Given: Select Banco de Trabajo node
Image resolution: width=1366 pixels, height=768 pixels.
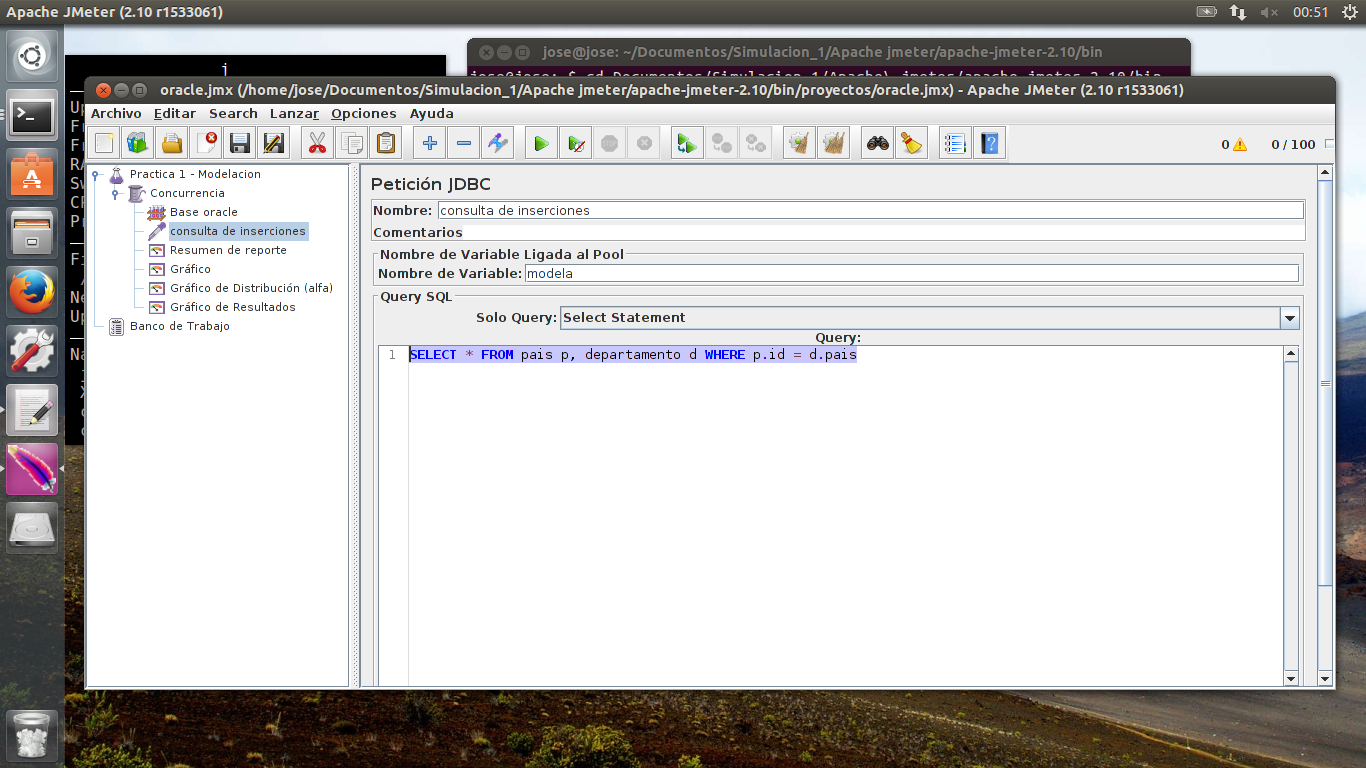Looking at the screenshot, I should click(180, 326).
